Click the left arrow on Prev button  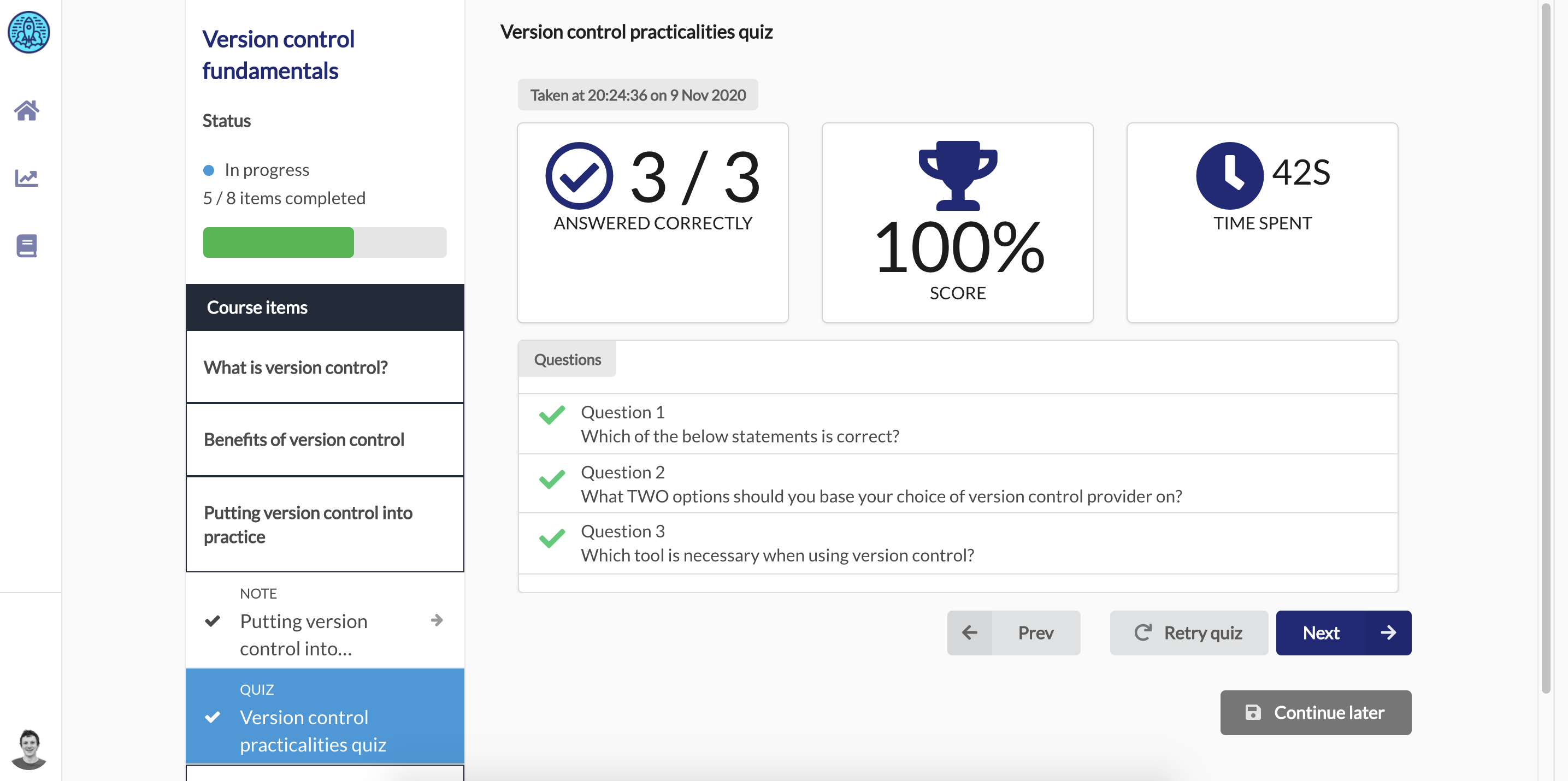pyautogui.click(x=970, y=632)
